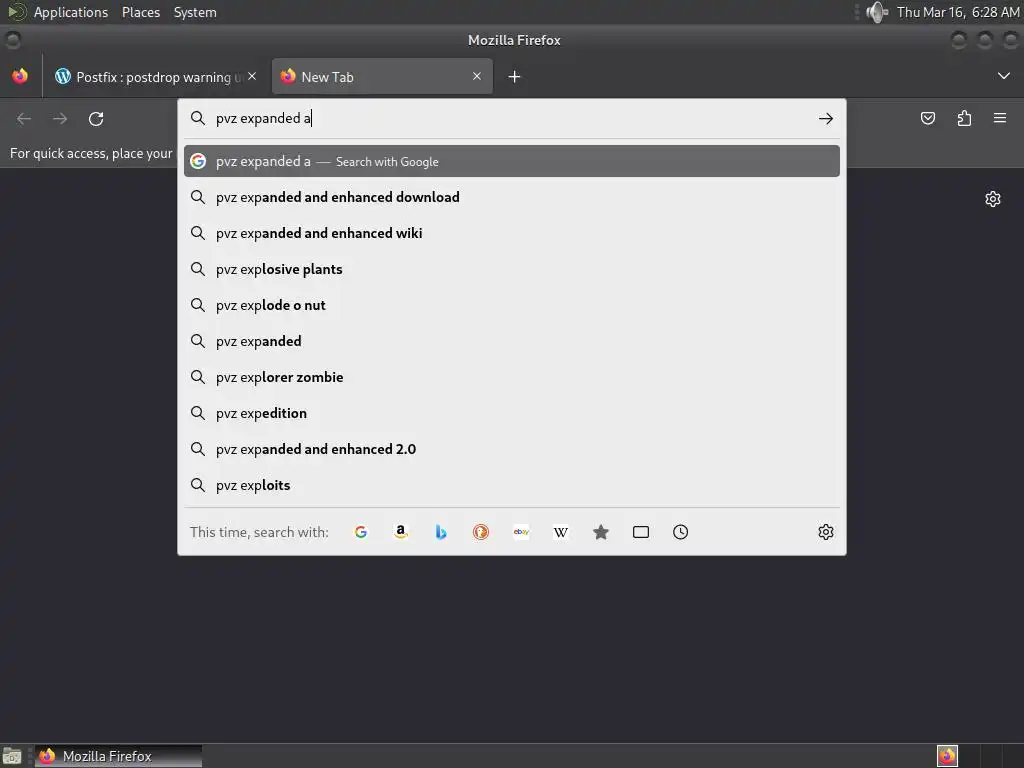Click the Go arrow in the address bar
The height and width of the screenshot is (768, 1024).
point(825,119)
